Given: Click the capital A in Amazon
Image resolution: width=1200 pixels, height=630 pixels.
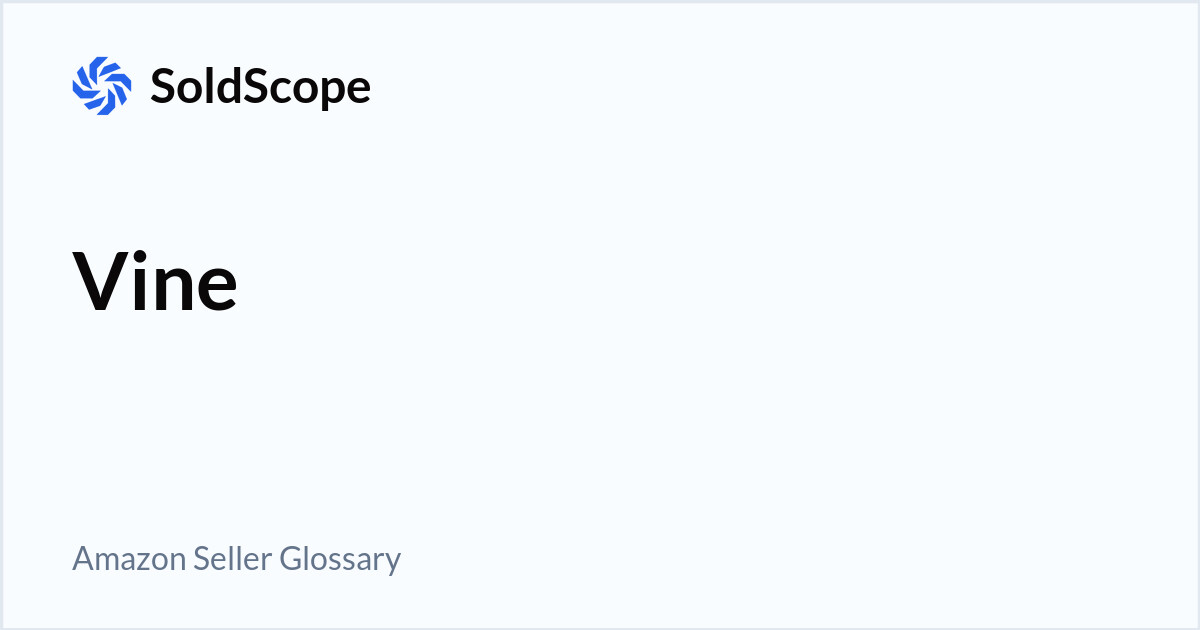Looking at the screenshot, I should 82,558.
